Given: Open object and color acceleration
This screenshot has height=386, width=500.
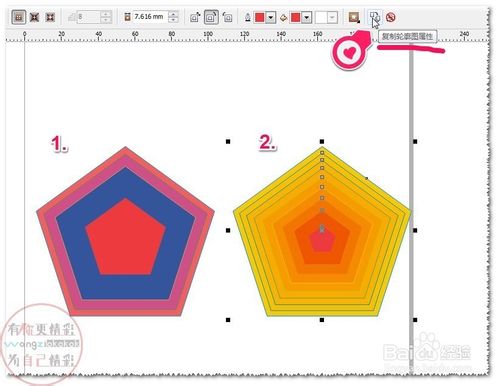Looking at the screenshot, I should 354,17.
